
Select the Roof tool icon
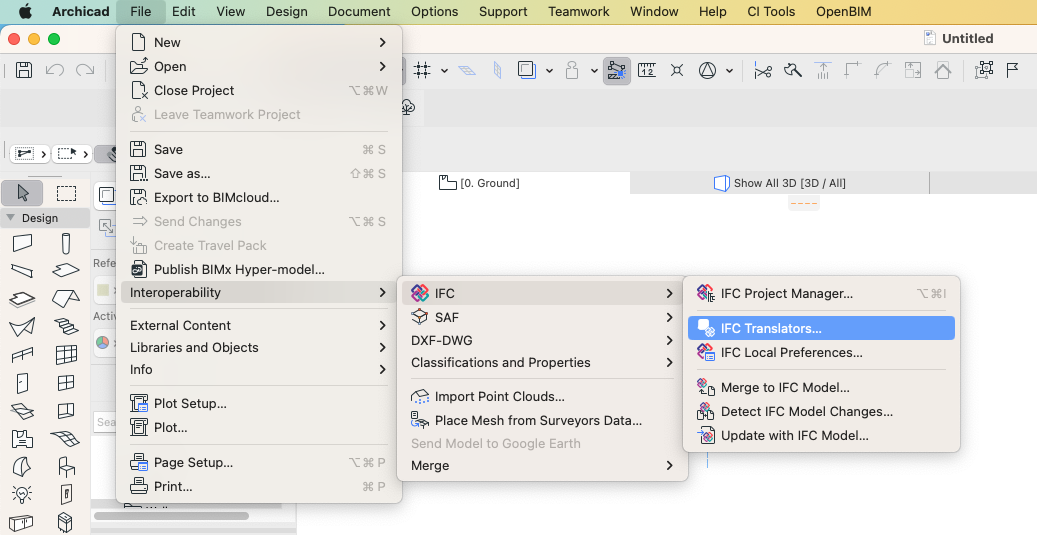click(x=65, y=298)
